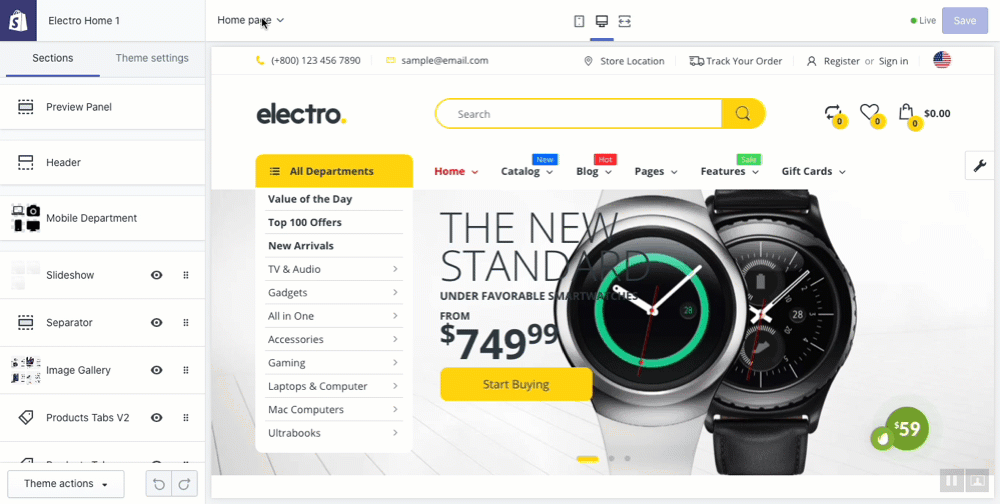
Task: Hide the Image Gallery section
Action: click(156, 370)
